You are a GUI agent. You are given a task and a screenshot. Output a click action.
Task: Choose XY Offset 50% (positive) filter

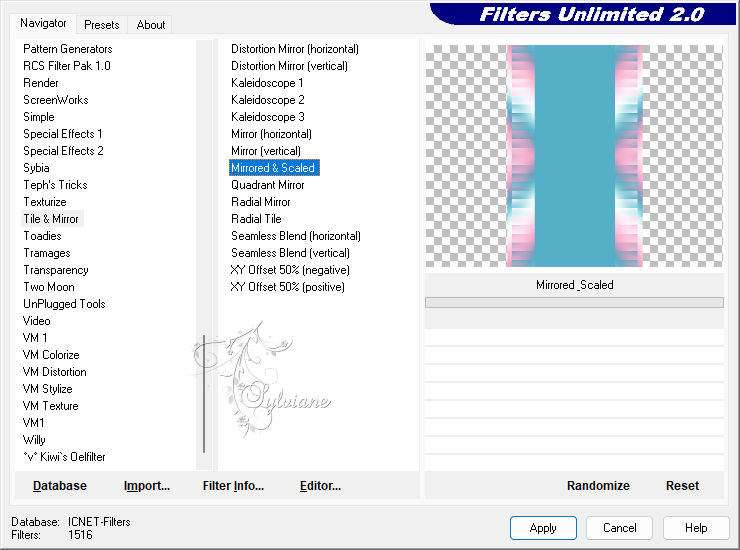(x=287, y=287)
